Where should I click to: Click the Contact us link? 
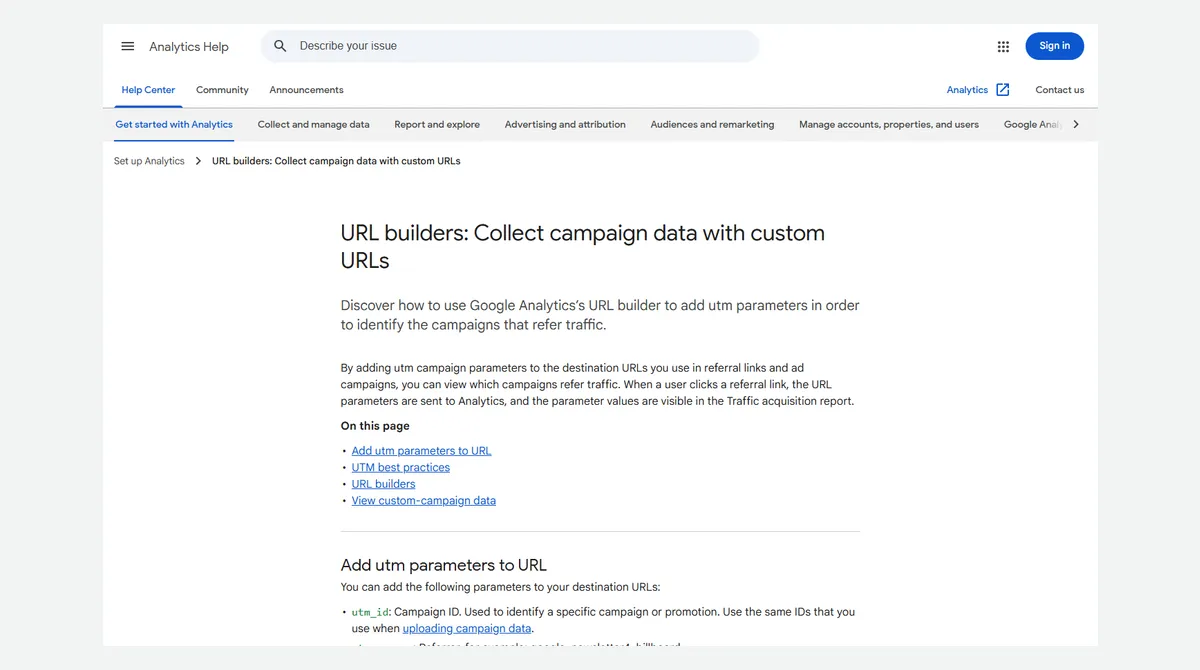(1060, 90)
